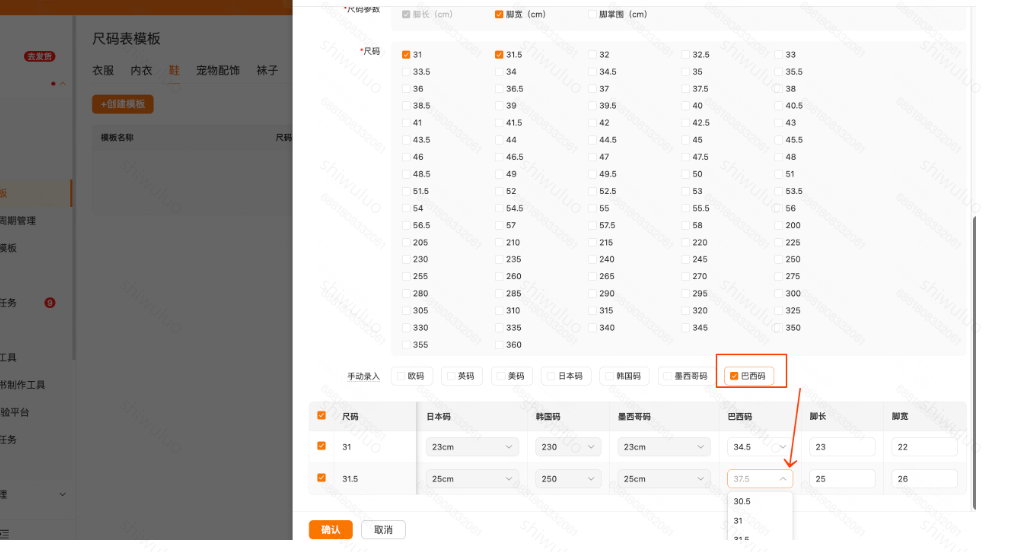Uncheck the 巴西码 manual entry checkbox
The width and height of the screenshot is (1009, 552).
click(x=734, y=376)
